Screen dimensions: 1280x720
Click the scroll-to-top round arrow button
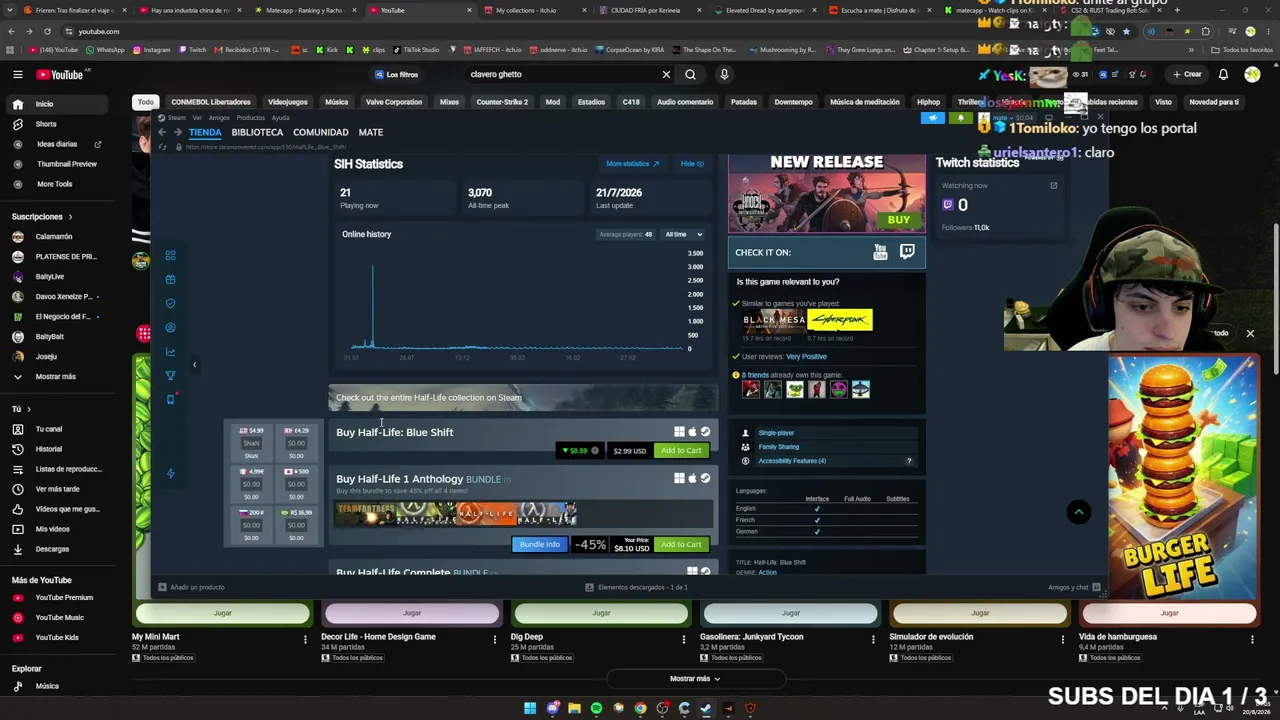click(x=1078, y=512)
